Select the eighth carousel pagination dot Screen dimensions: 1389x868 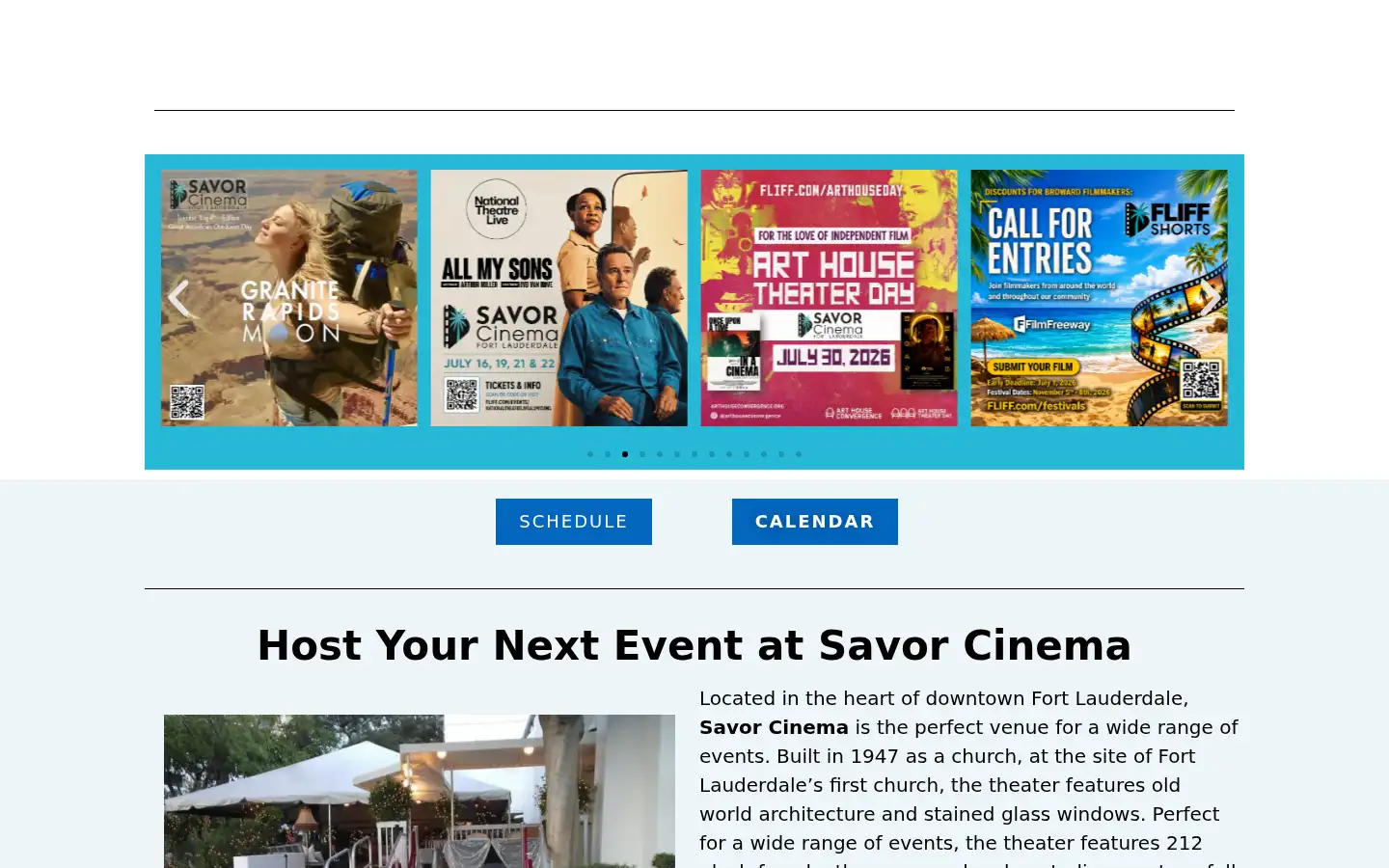point(712,454)
